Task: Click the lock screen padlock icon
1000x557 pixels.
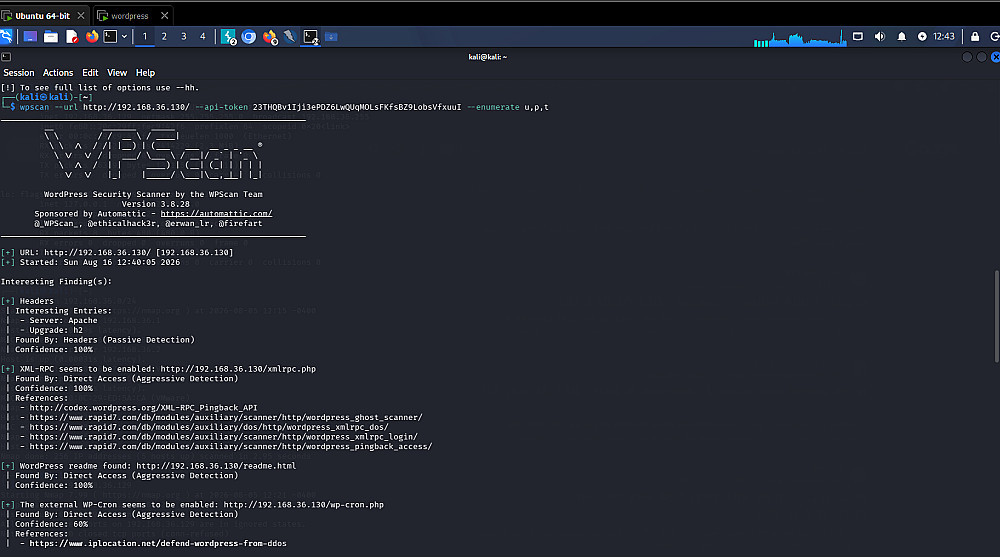Action: pos(974,36)
